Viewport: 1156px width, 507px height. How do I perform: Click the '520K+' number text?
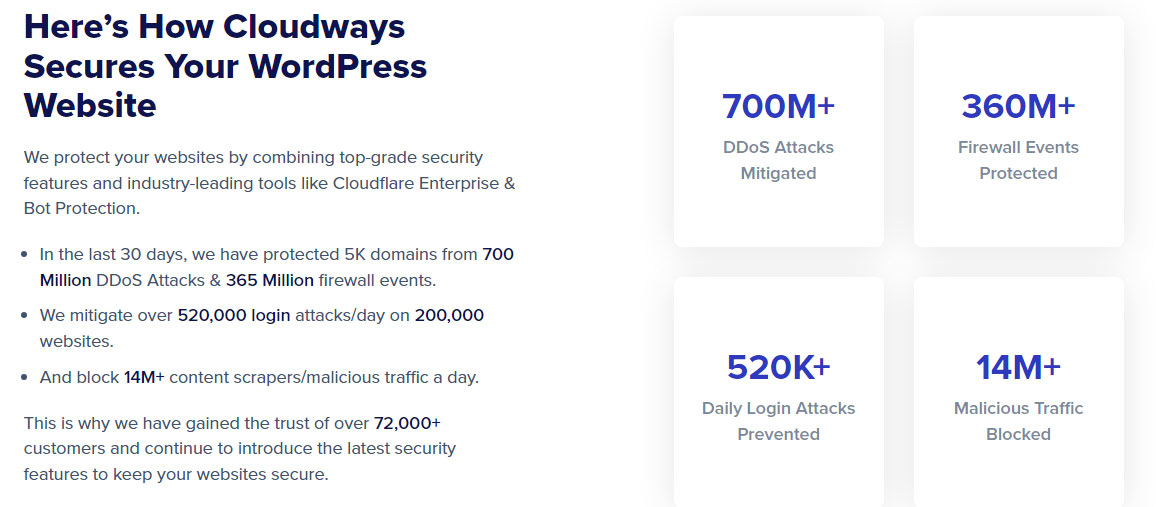tap(779, 367)
